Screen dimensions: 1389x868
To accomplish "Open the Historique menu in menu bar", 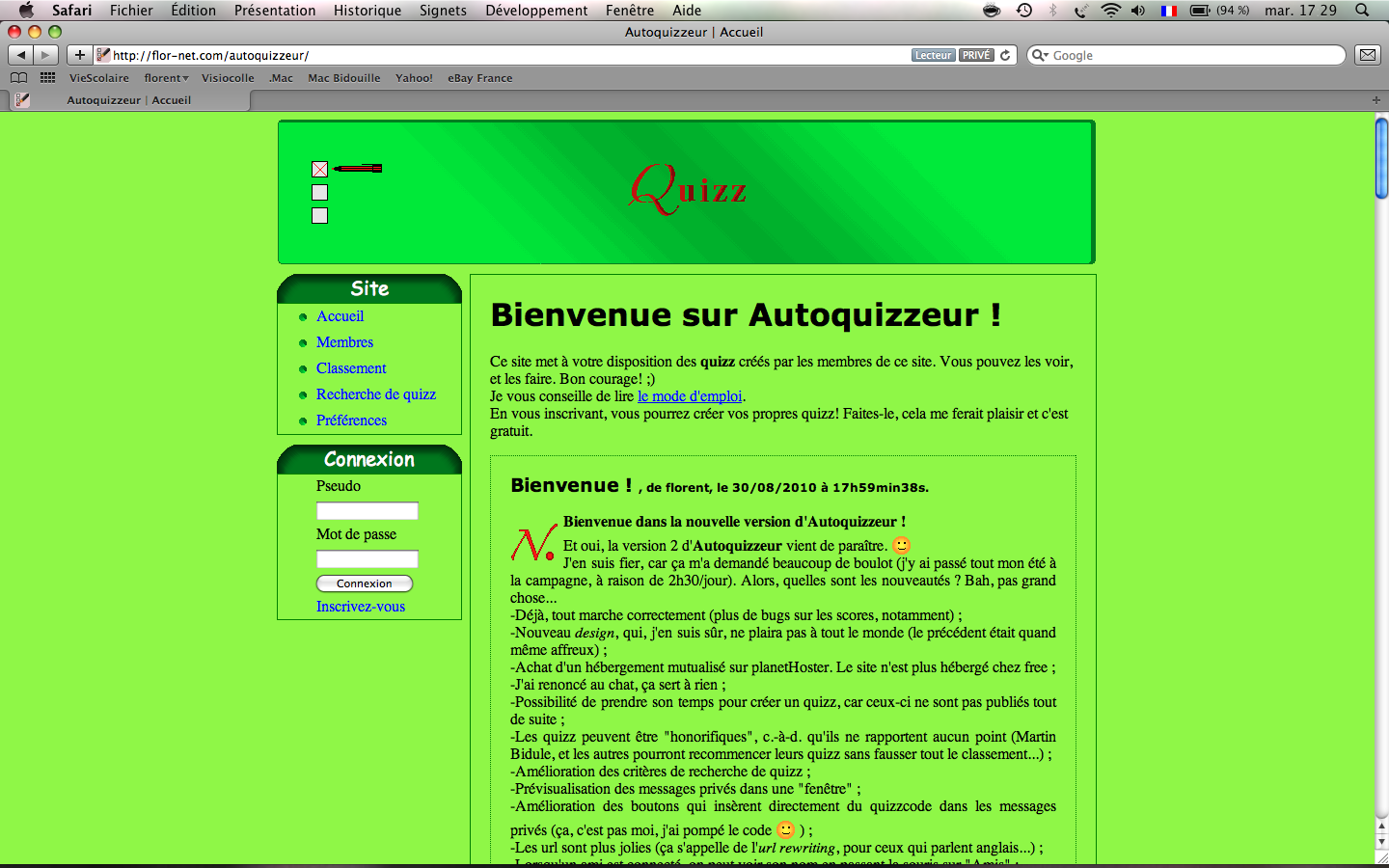I will pos(367,11).
